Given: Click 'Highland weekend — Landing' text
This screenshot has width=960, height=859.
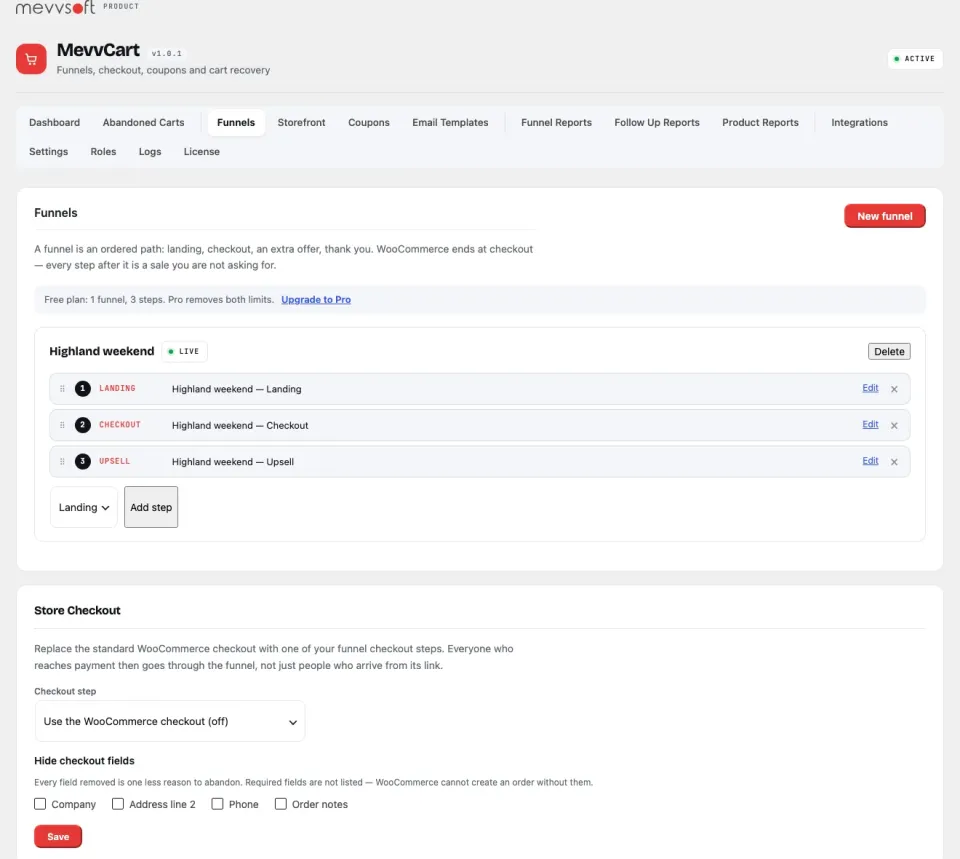Looking at the screenshot, I should [236, 389].
